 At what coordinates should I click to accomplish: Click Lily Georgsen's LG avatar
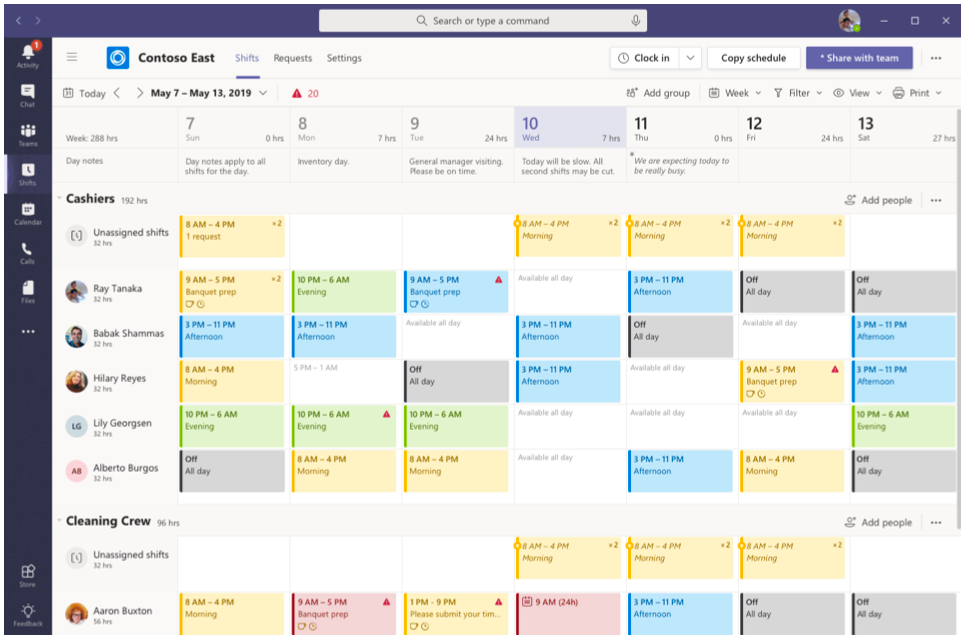76,426
